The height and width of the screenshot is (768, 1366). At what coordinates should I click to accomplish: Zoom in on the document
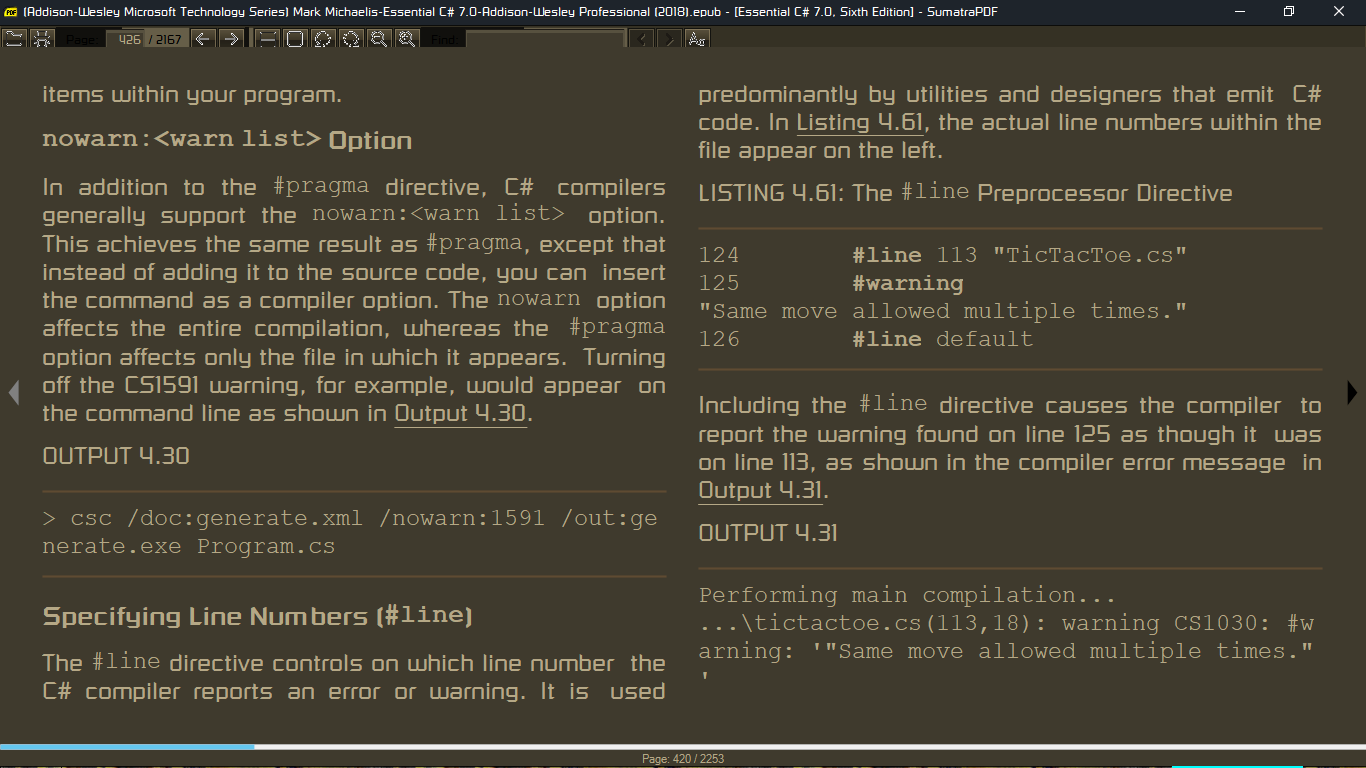(x=406, y=38)
